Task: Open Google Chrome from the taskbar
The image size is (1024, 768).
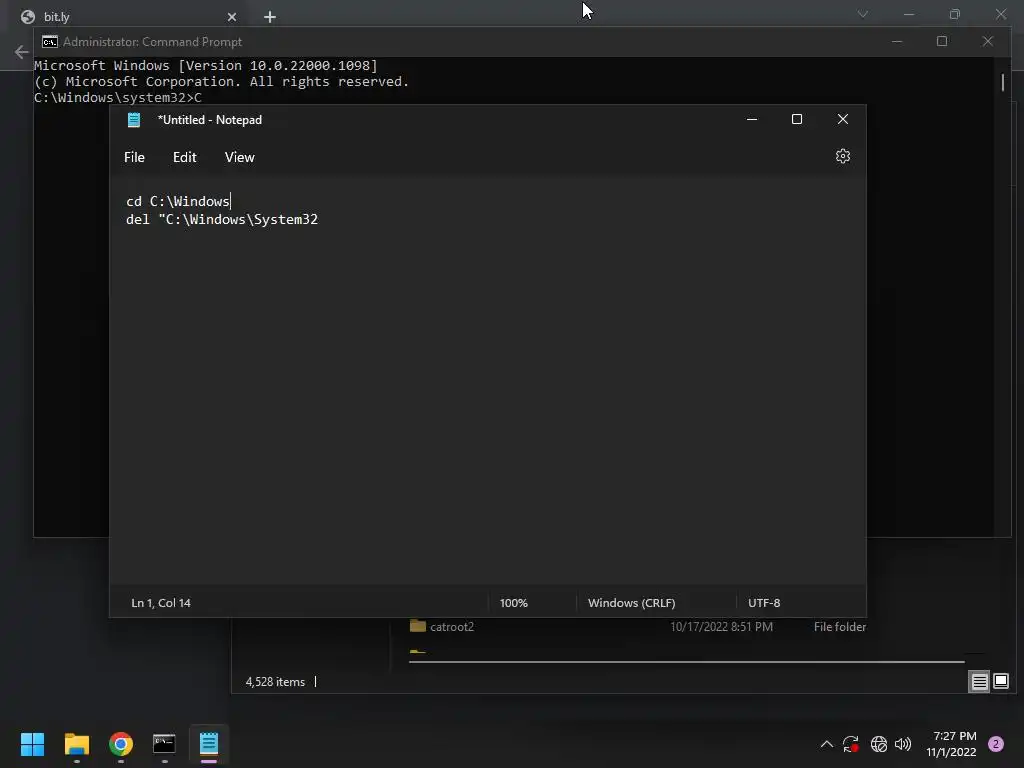Action: click(x=121, y=744)
